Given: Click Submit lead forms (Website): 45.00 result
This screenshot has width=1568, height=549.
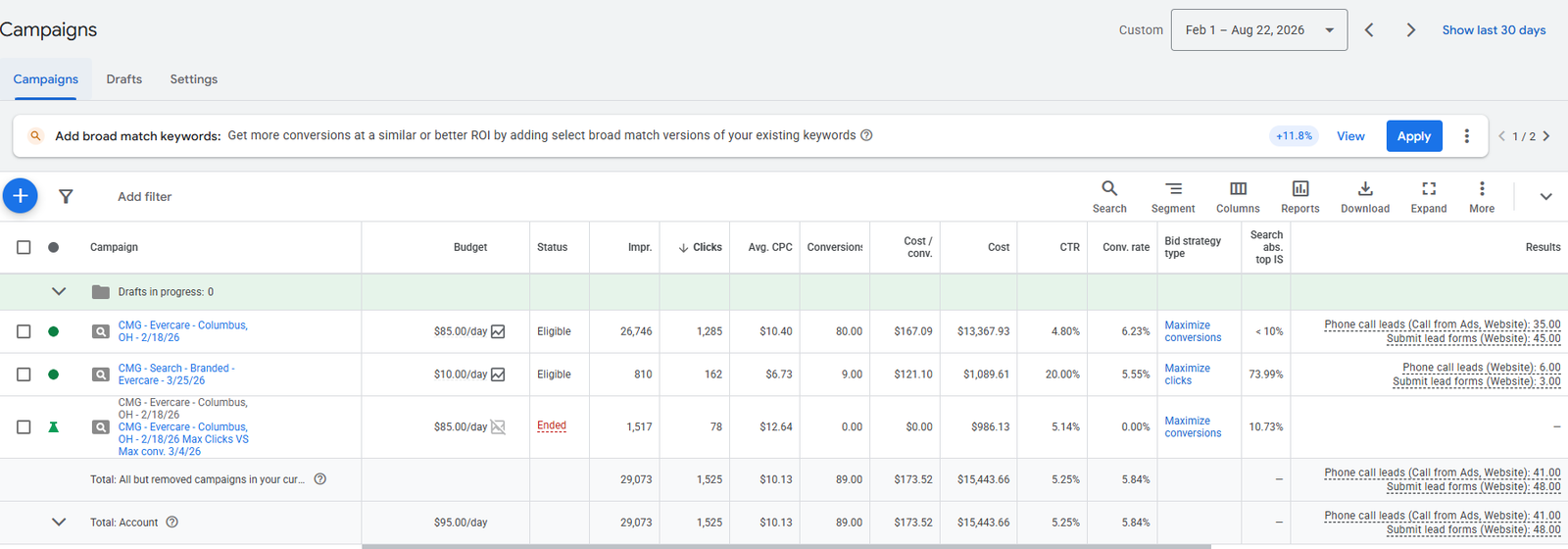Looking at the screenshot, I should point(1473,338).
